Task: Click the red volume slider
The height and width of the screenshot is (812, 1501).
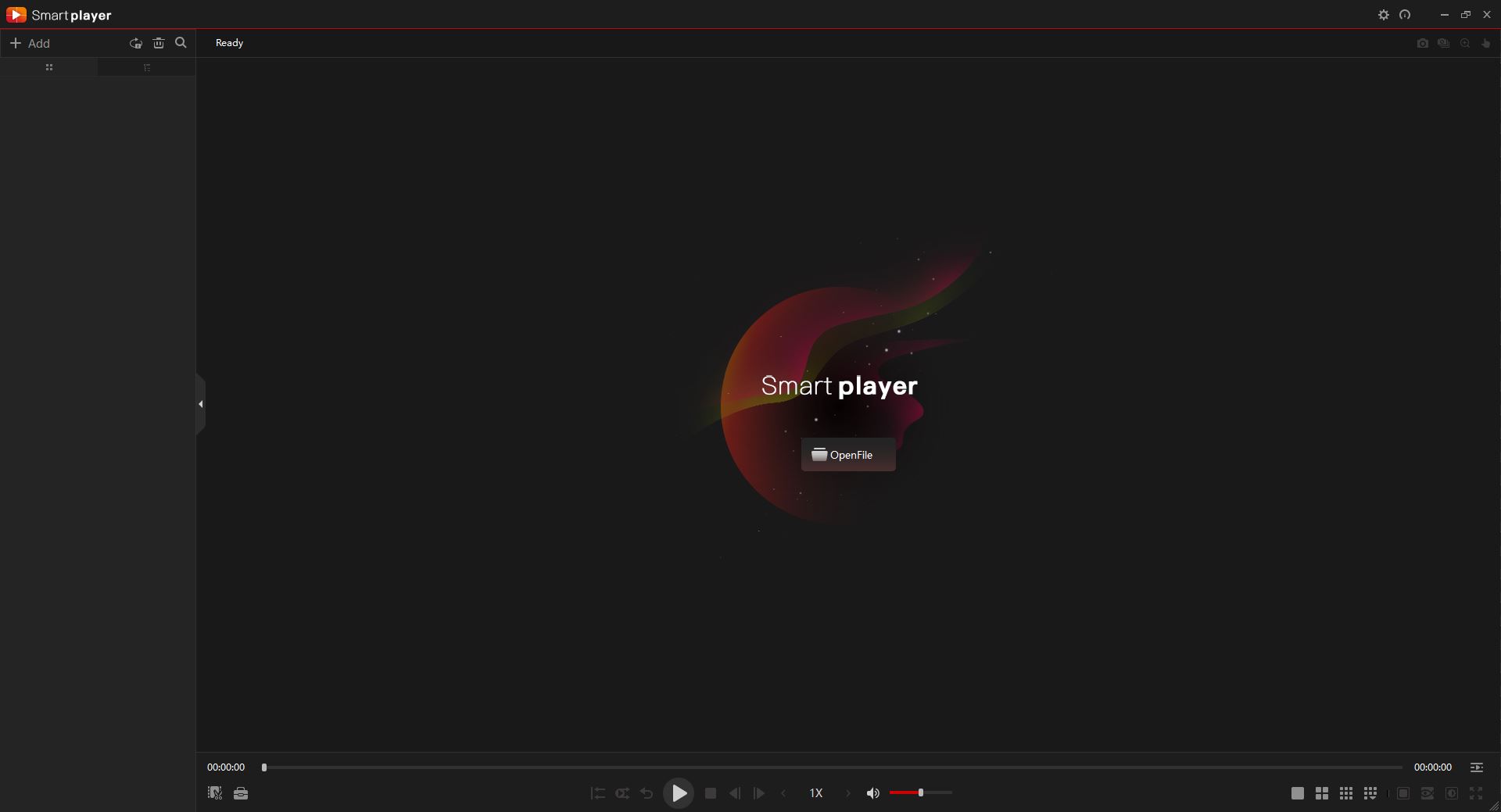Action: click(x=921, y=793)
